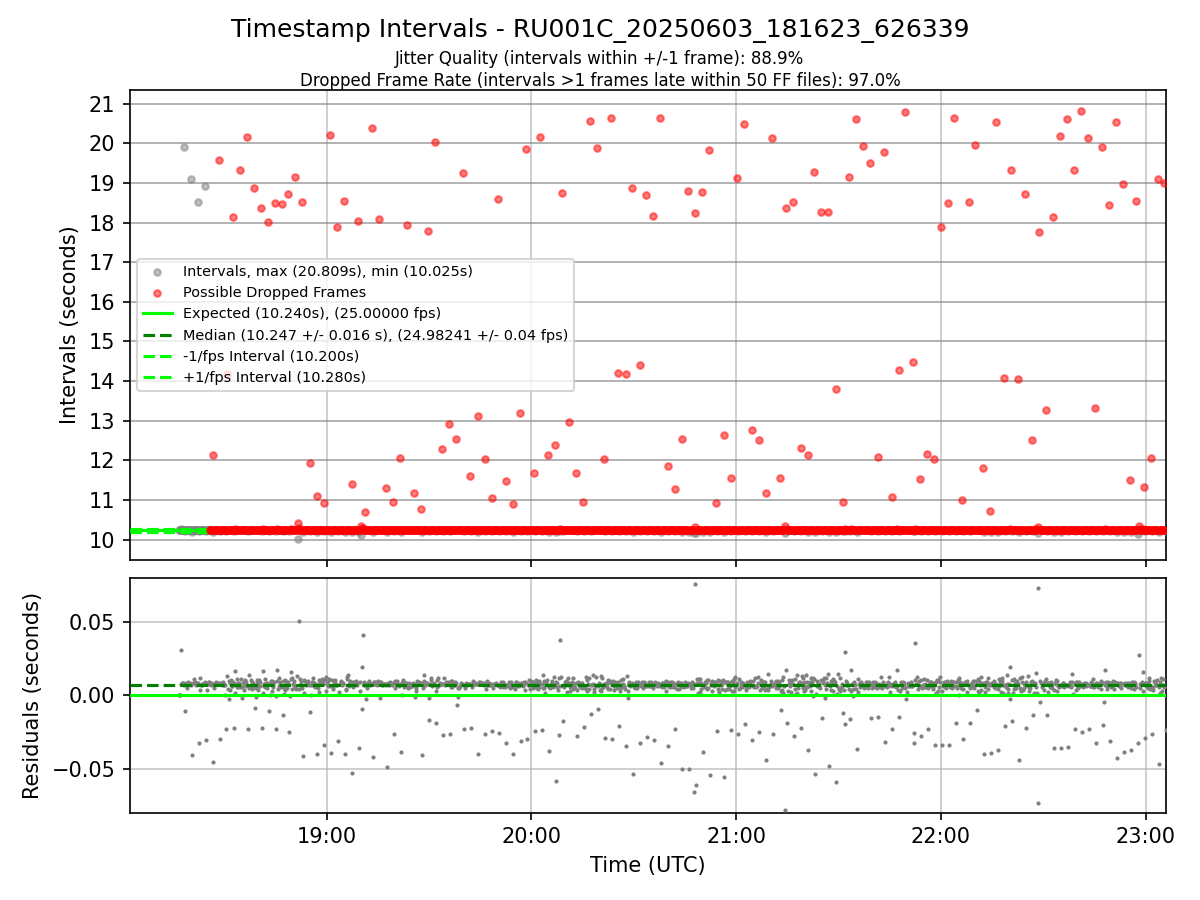
Task: Select the Jitter Quality 88.9% subtitle line
Action: [599, 58]
